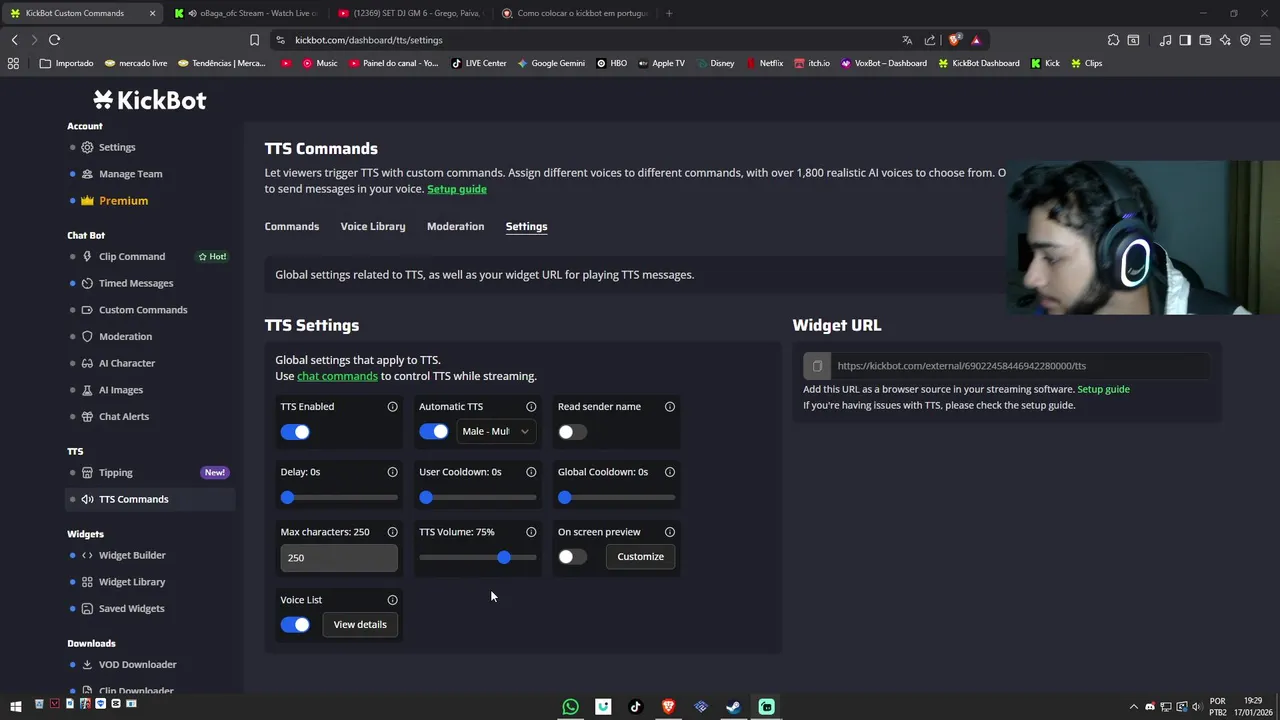This screenshot has width=1280, height=720.
Task: Click the Customize button
Action: click(x=640, y=557)
